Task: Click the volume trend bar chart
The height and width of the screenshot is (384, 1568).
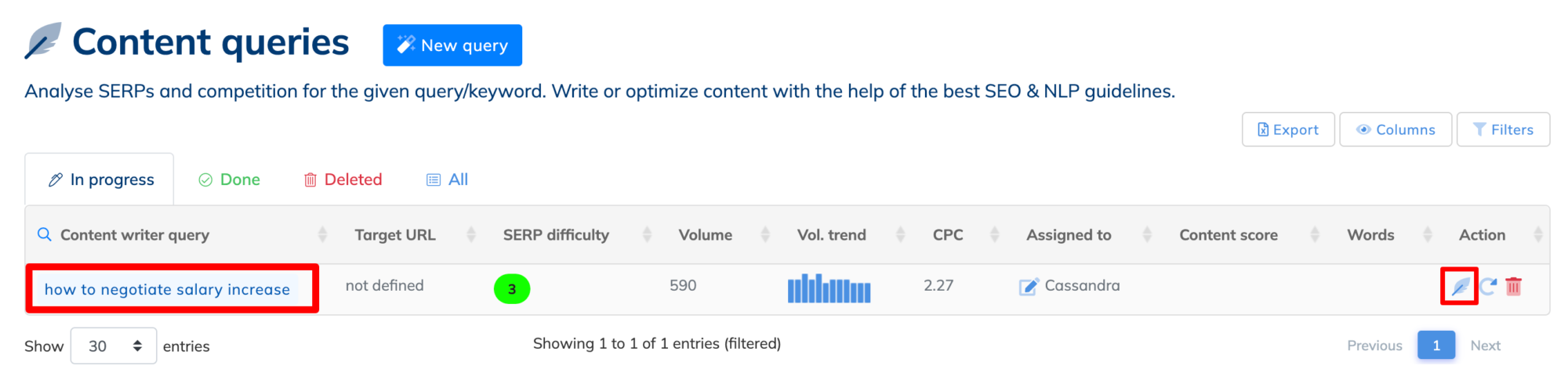Action: click(x=829, y=288)
